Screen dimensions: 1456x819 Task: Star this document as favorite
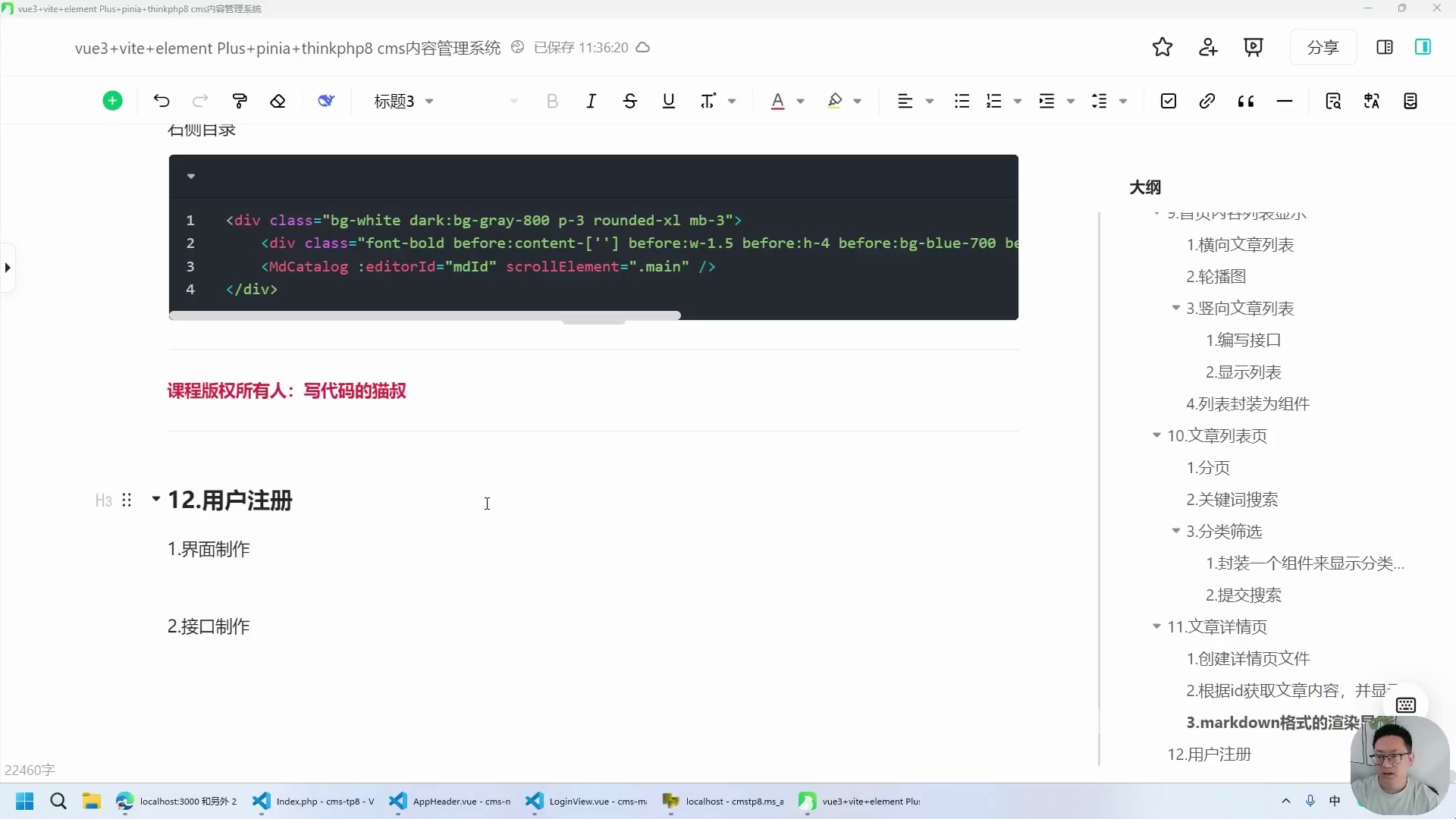(x=1163, y=47)
